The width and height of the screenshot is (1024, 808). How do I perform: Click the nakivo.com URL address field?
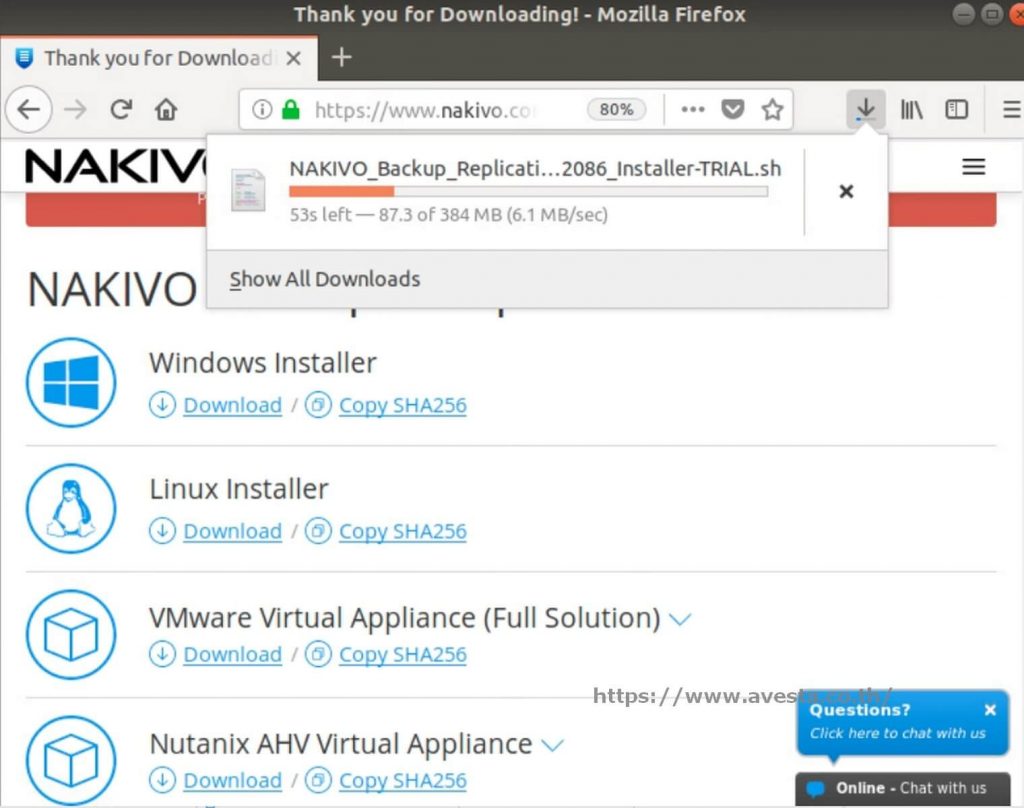pyautogui.click(x=423, y=110)
